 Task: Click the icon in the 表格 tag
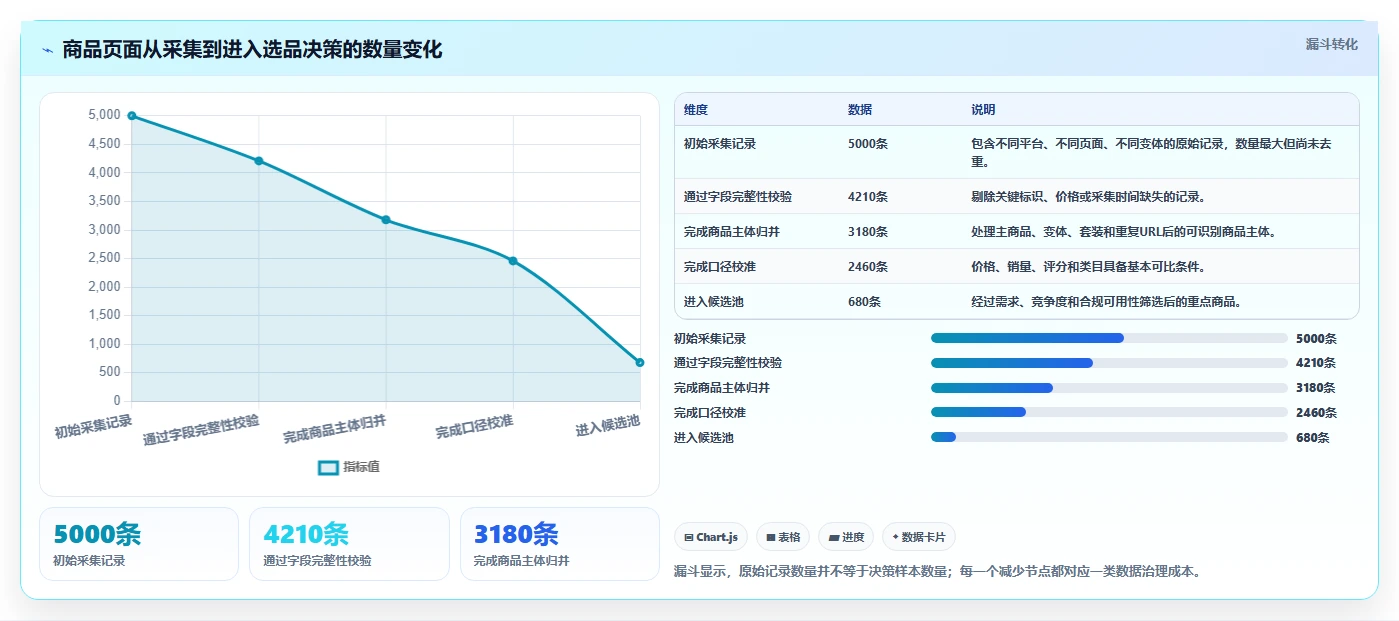pos(770,537)
